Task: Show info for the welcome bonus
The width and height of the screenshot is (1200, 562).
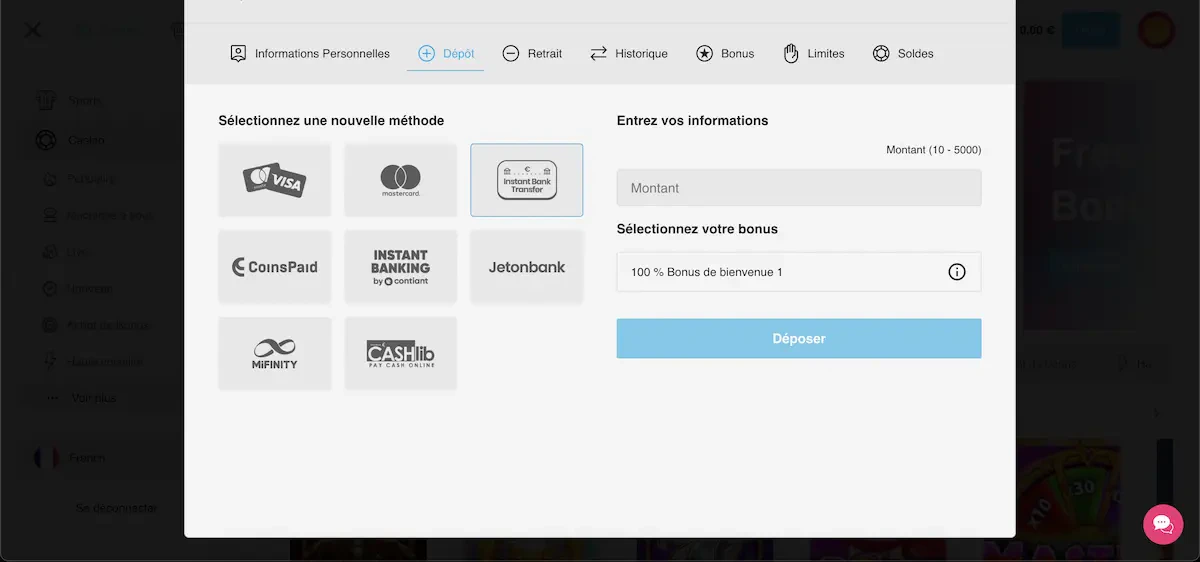Action: coord(957,272)
